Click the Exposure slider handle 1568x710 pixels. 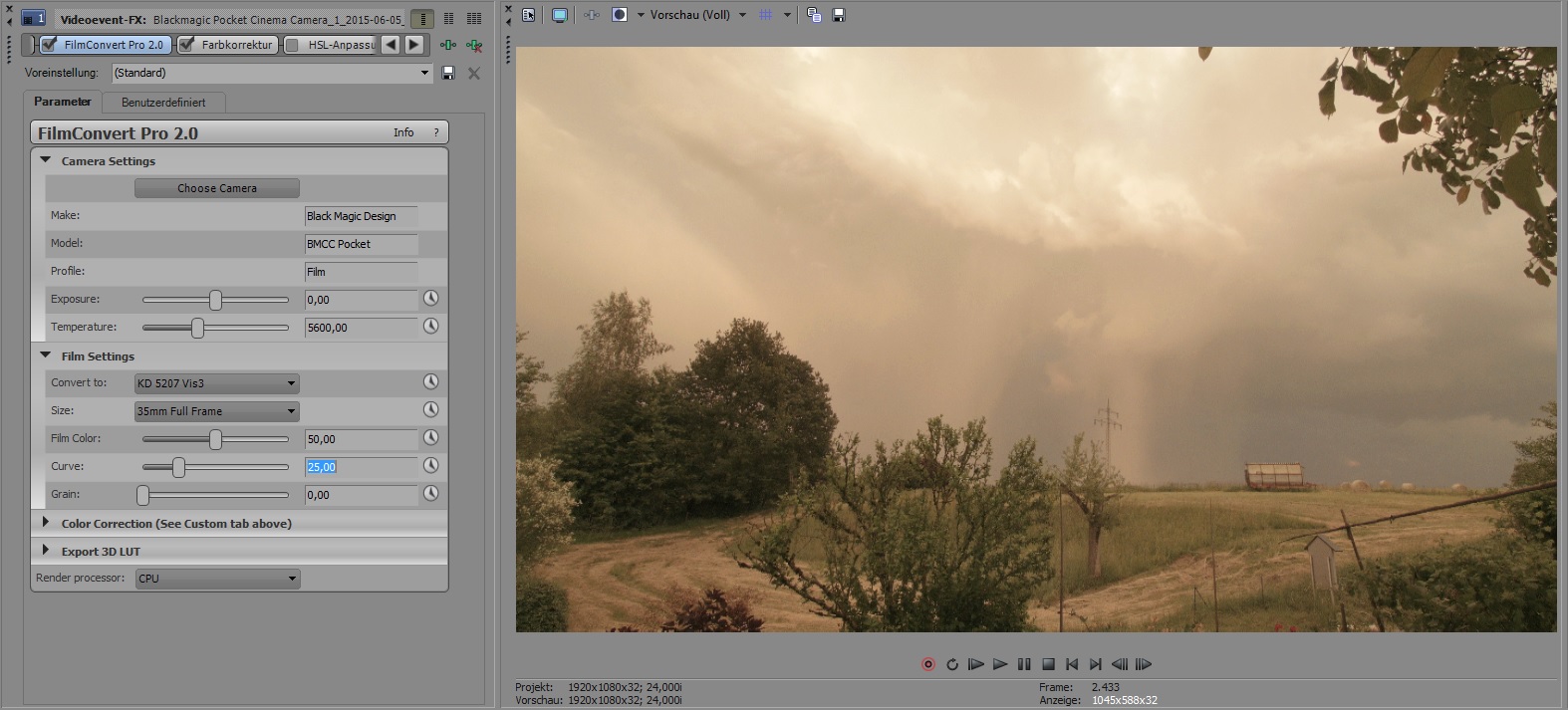215,300
